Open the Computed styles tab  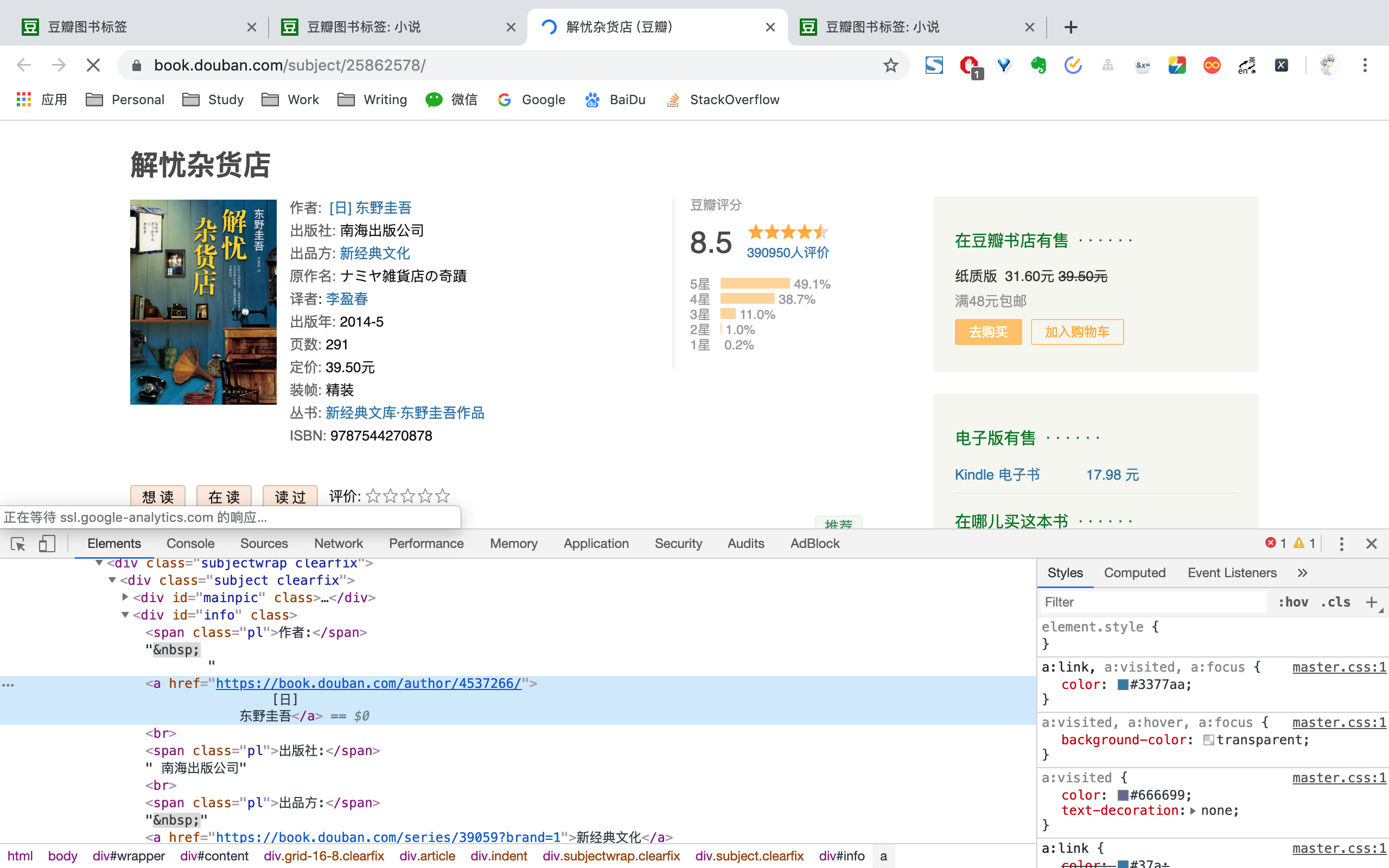pyautogui.click(x=1134, y=573)
